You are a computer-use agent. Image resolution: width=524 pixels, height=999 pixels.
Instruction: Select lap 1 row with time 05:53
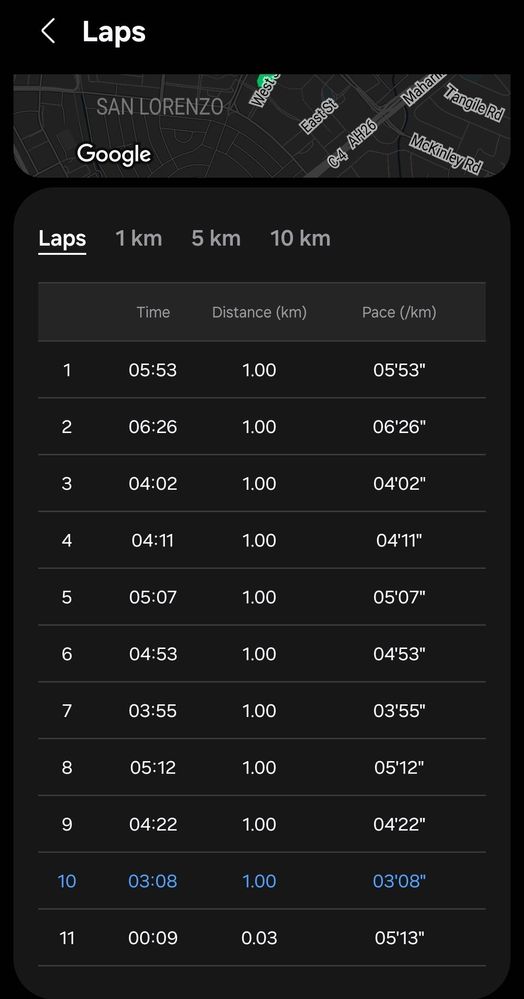click(x=262, y=370)
